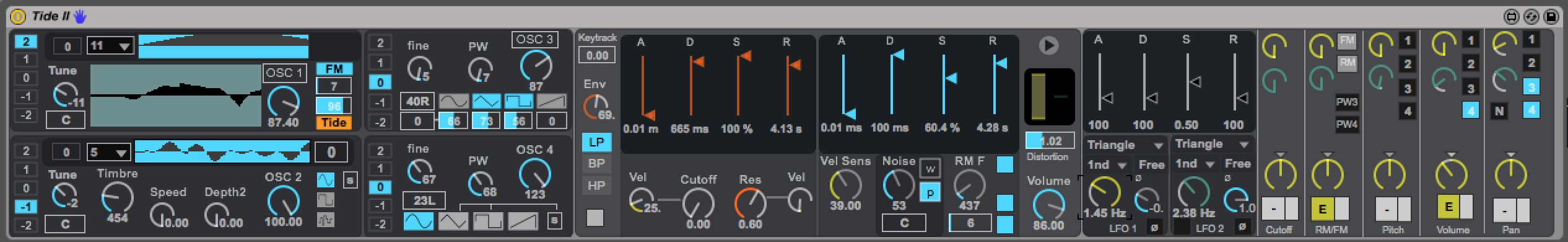The image size is (1568, 242).
Task: Select OSC 4 sawtooth waveform icon
Action: click(523, 220)
